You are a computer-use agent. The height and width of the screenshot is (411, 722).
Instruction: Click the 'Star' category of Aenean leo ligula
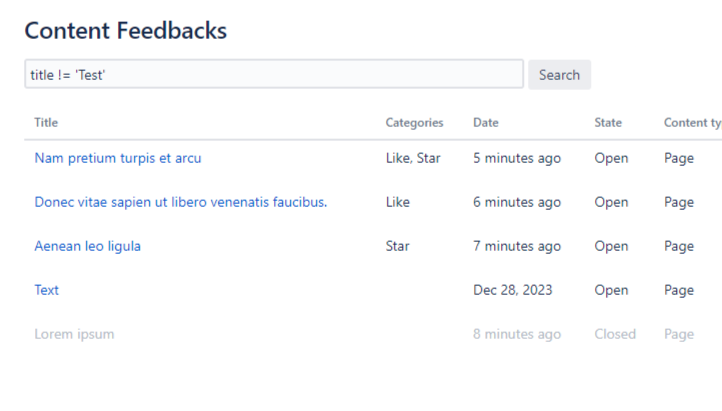[x=398, y=246]
